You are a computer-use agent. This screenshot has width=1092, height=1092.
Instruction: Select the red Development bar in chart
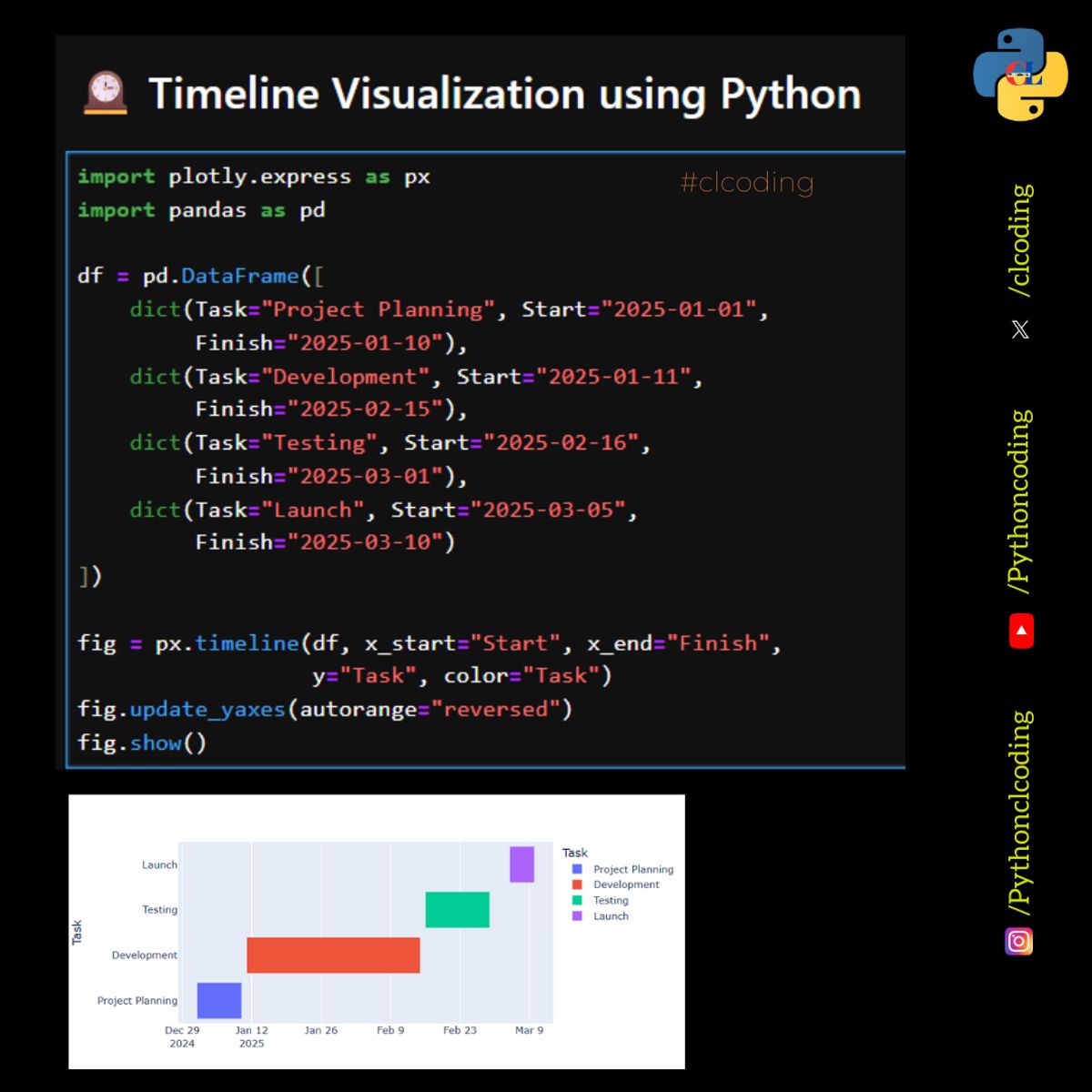[x=333, y=955]
